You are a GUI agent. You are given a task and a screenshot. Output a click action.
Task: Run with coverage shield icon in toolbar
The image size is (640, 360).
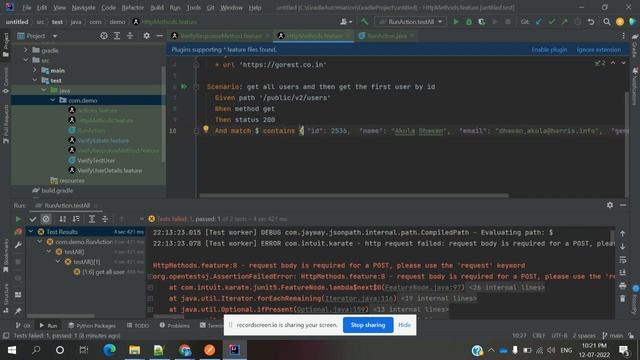pyautogui.click(x=482, y=22)
